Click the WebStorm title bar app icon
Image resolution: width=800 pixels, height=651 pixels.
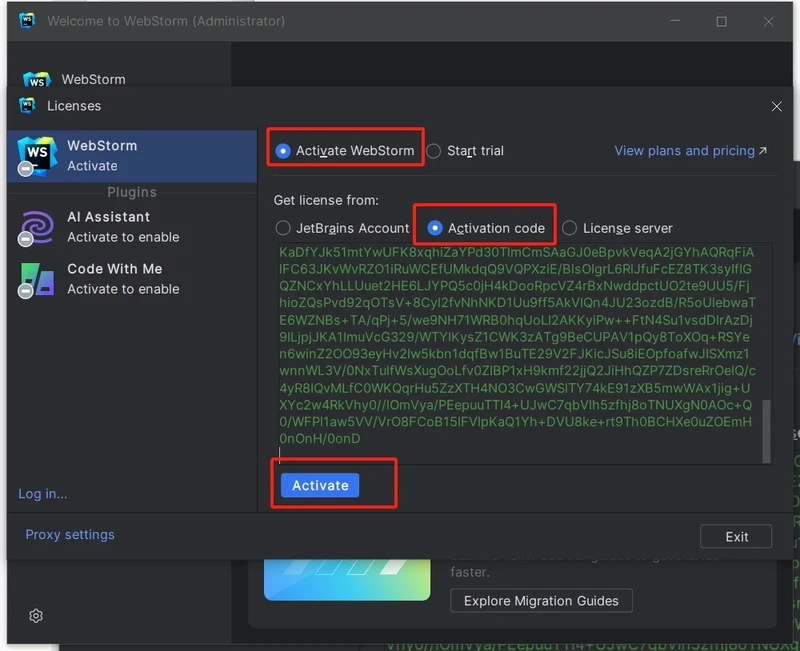point(27,21)
